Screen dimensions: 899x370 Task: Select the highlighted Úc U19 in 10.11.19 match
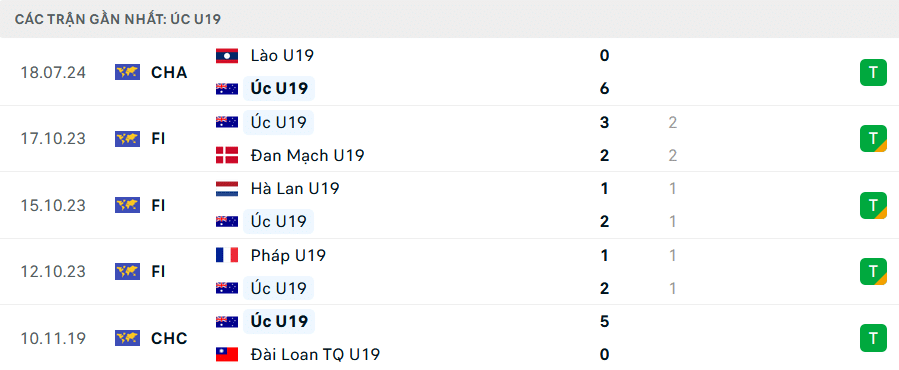[279, 322]
